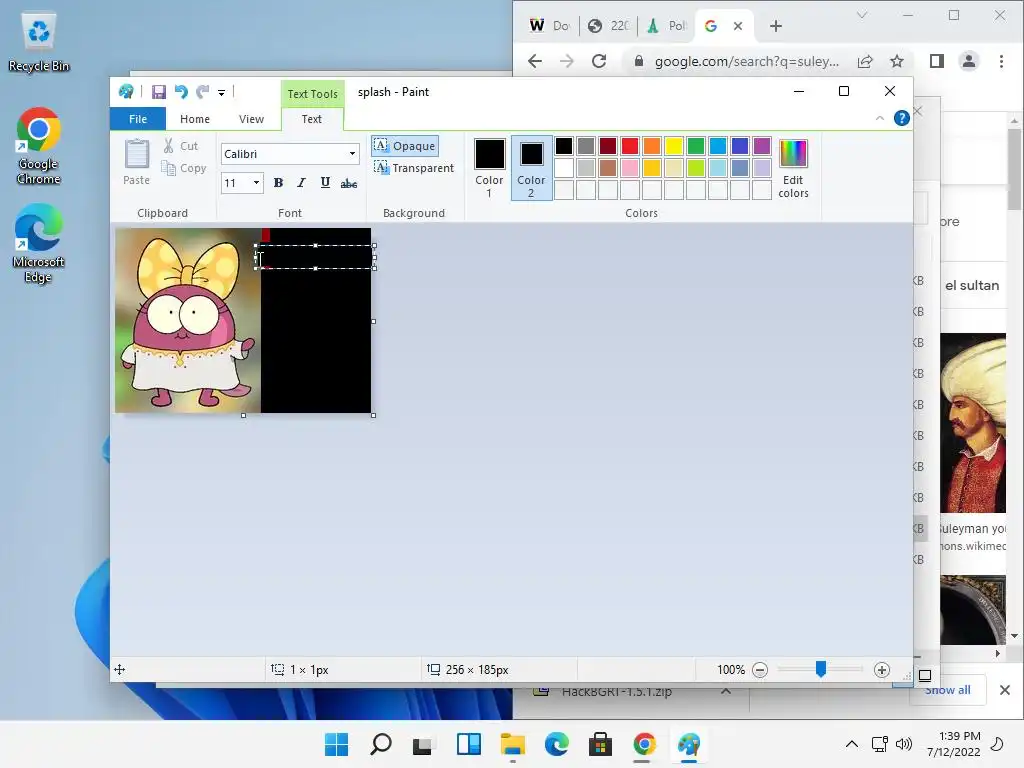This screenshot has width=1024, height=768.
Task: Undo the last action in Paint
Action: (181, 92)
